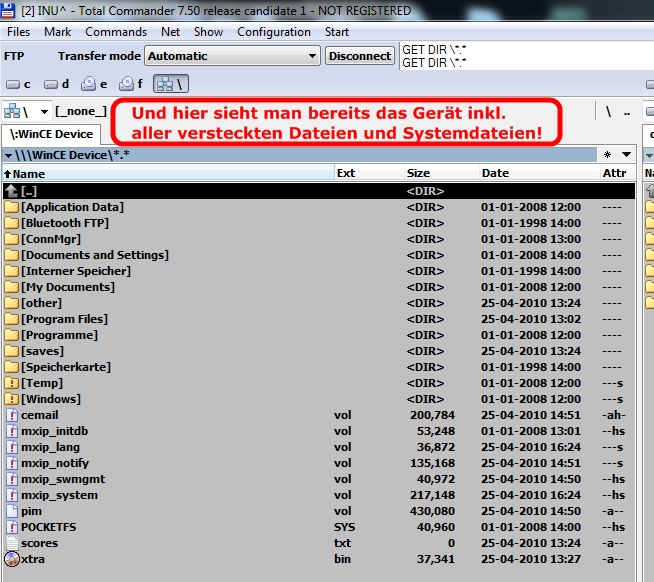654x582 pixels.
Task: Sort by Ext column header
Action: pyautogui.click(x=369, y=173)
